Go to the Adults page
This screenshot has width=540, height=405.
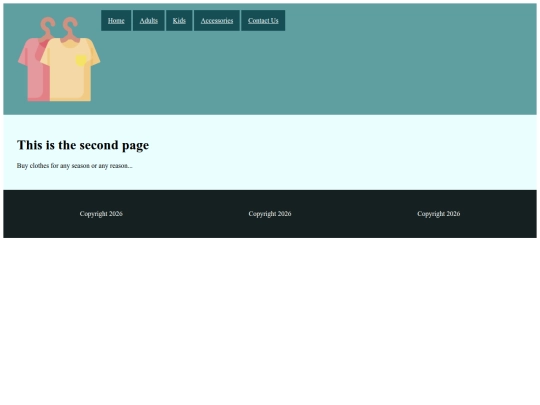click(149, 21)
